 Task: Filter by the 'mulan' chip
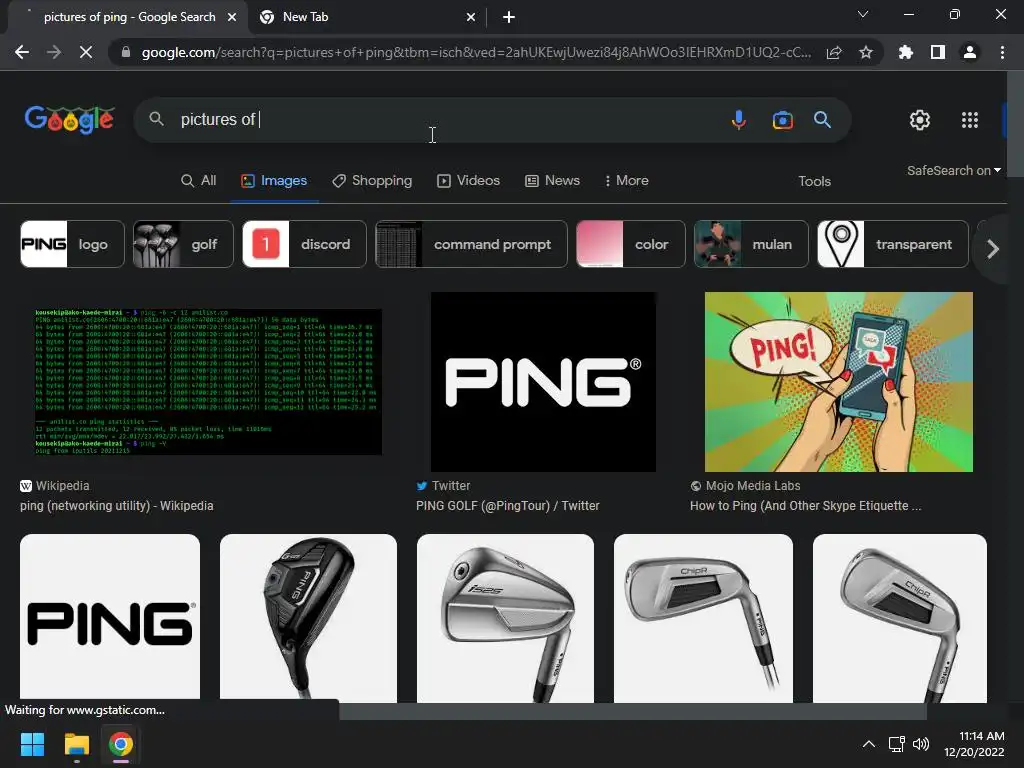[751, 244]
